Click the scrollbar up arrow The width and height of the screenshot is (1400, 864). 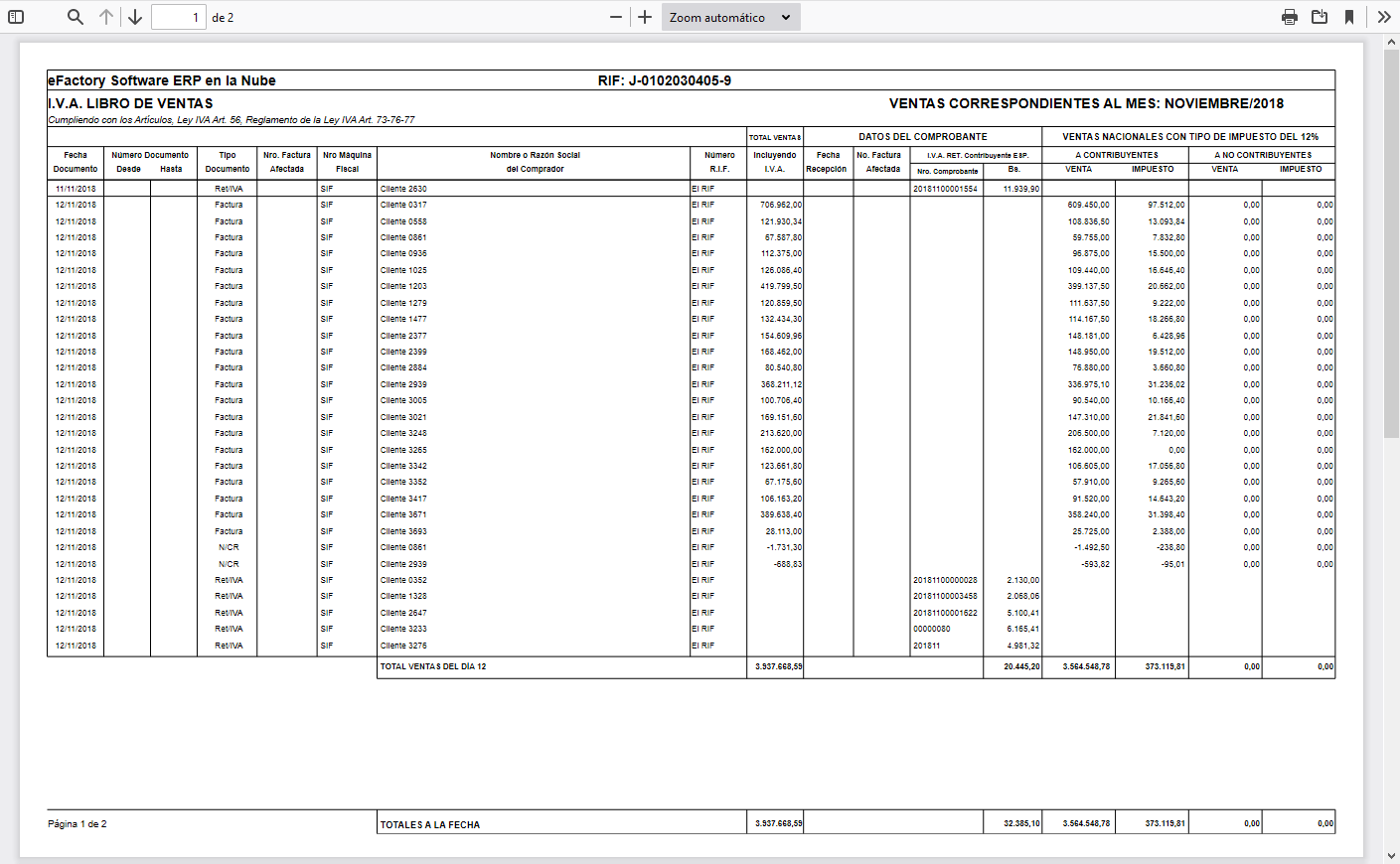(x=1392, y=43)
